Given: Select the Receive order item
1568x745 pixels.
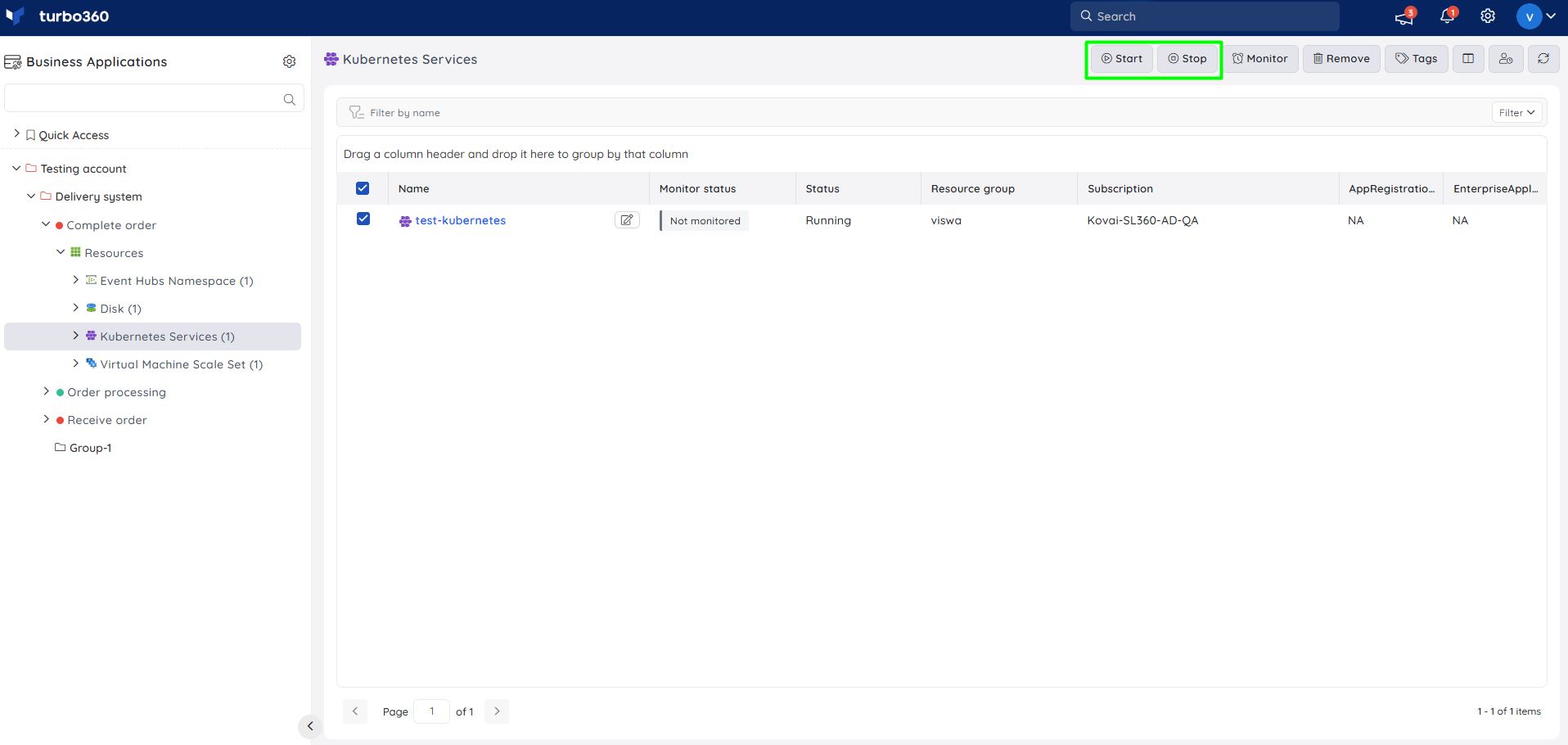Looking at the screenshot, I should tap(107, 420).
